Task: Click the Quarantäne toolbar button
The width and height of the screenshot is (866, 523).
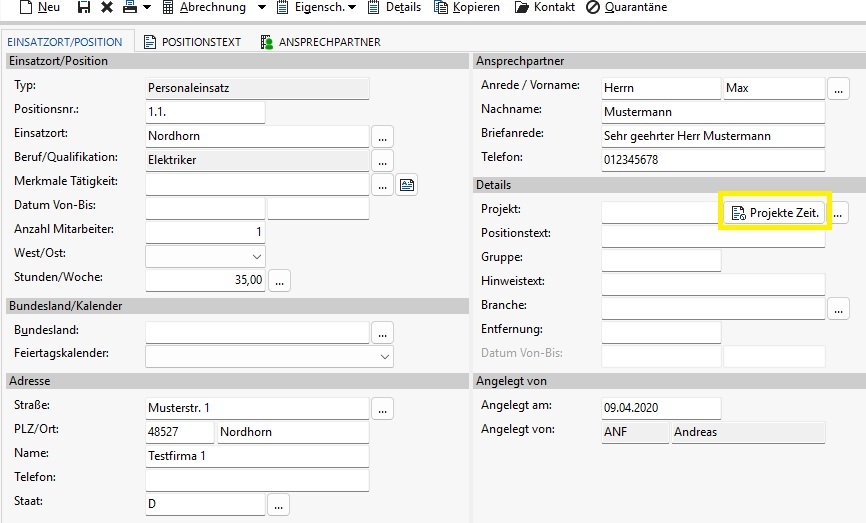Action: (626, 7)
